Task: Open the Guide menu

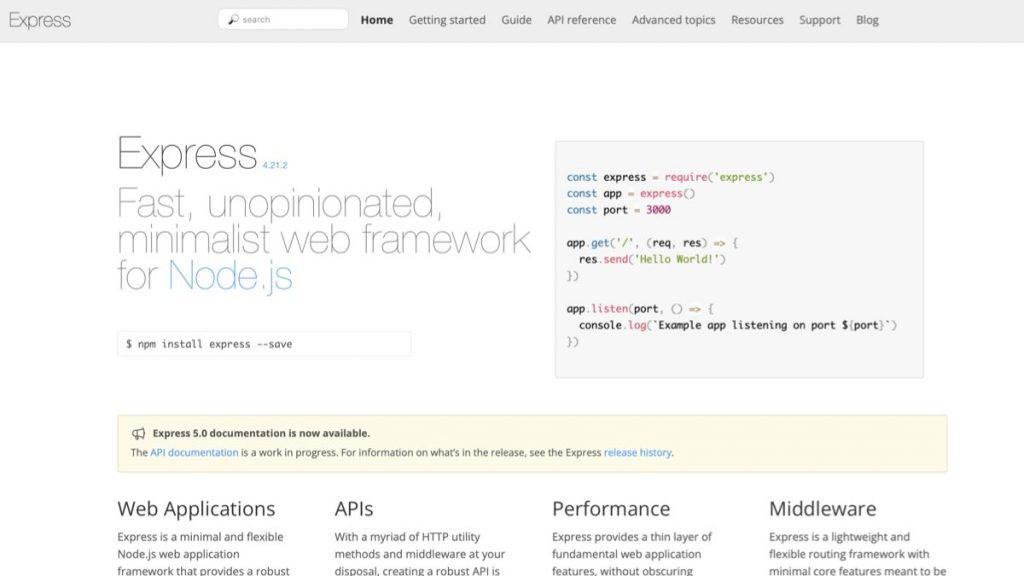Action: (x=516, y=20)
